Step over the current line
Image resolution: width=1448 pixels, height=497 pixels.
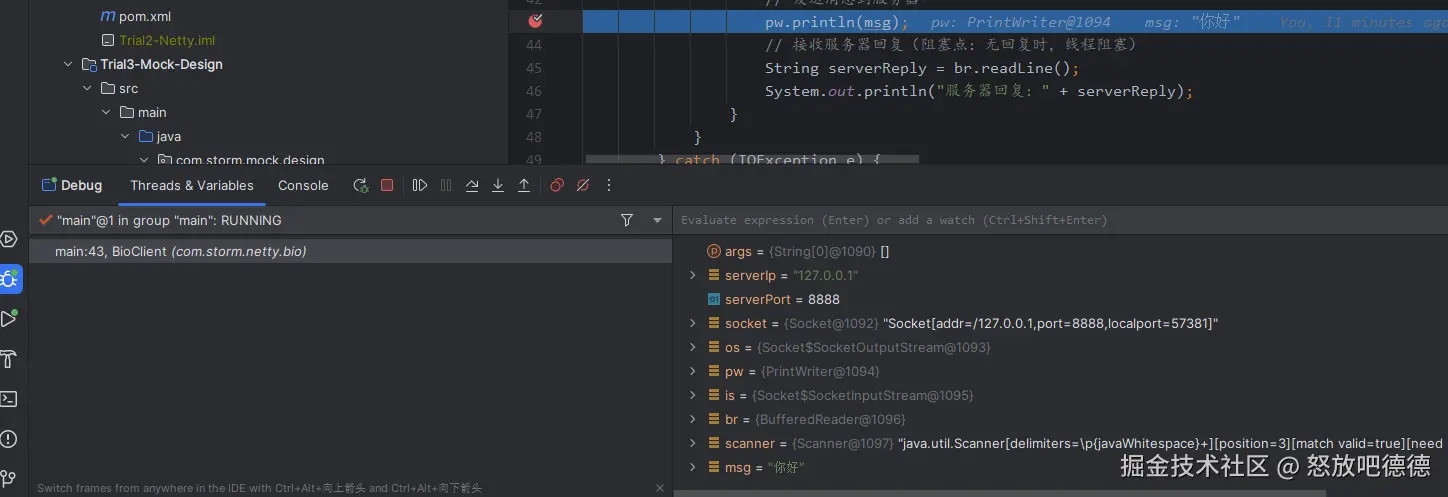(x=472, y=185)
